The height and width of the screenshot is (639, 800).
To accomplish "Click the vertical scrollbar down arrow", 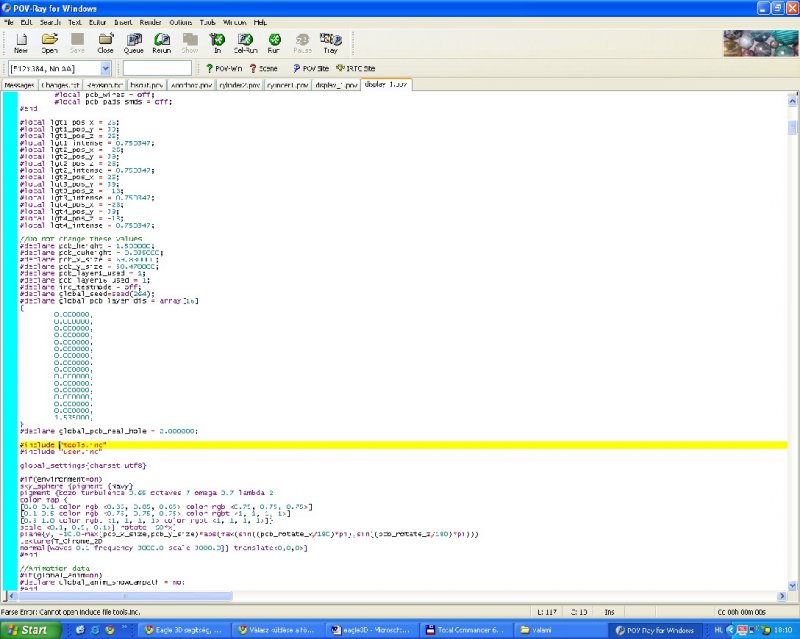I will point(792,586).
